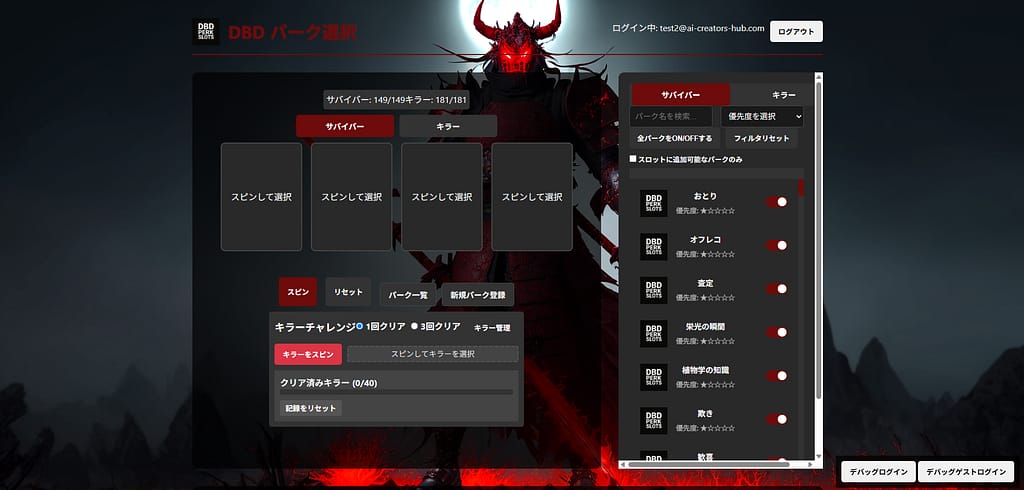Click the DBD Perk Slots logo in header
The height and width of the screenshot is (490, 1024).
(206, 32)
